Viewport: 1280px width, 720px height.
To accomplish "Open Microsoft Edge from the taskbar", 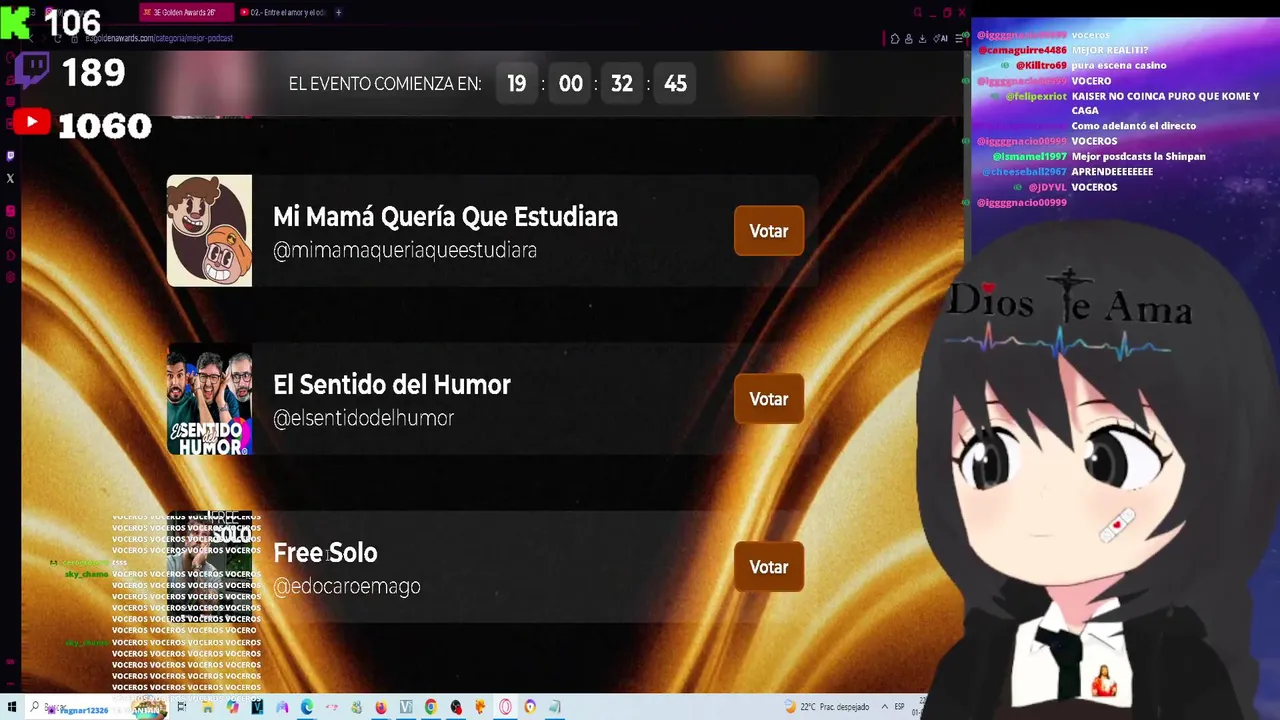I will click(x=307, y=707).
